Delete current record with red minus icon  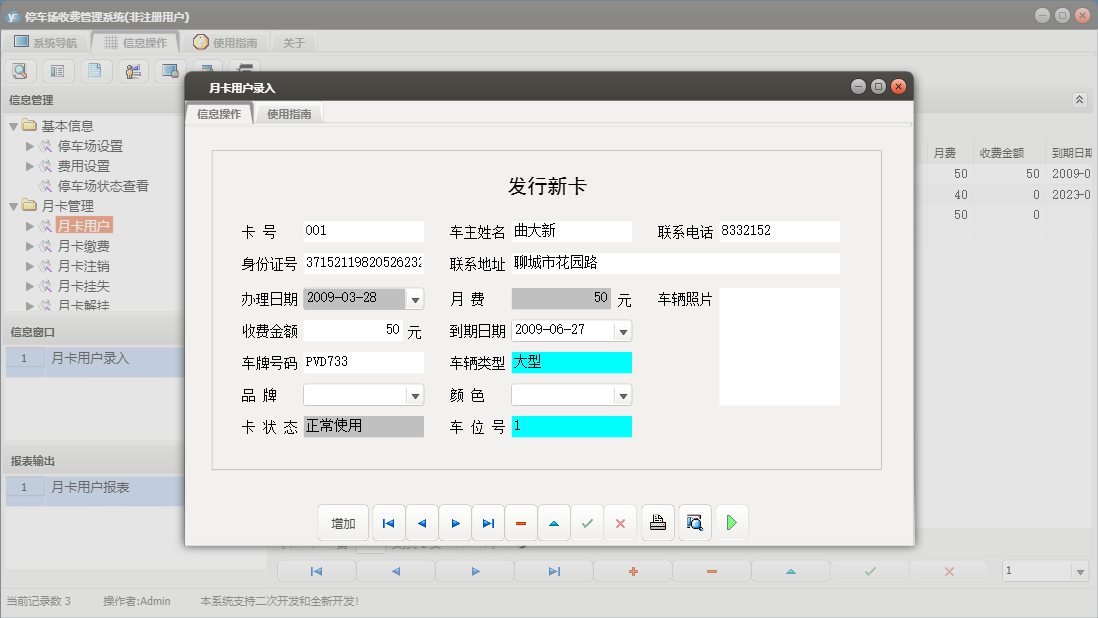pyautogui.click(x=521, y=522)
